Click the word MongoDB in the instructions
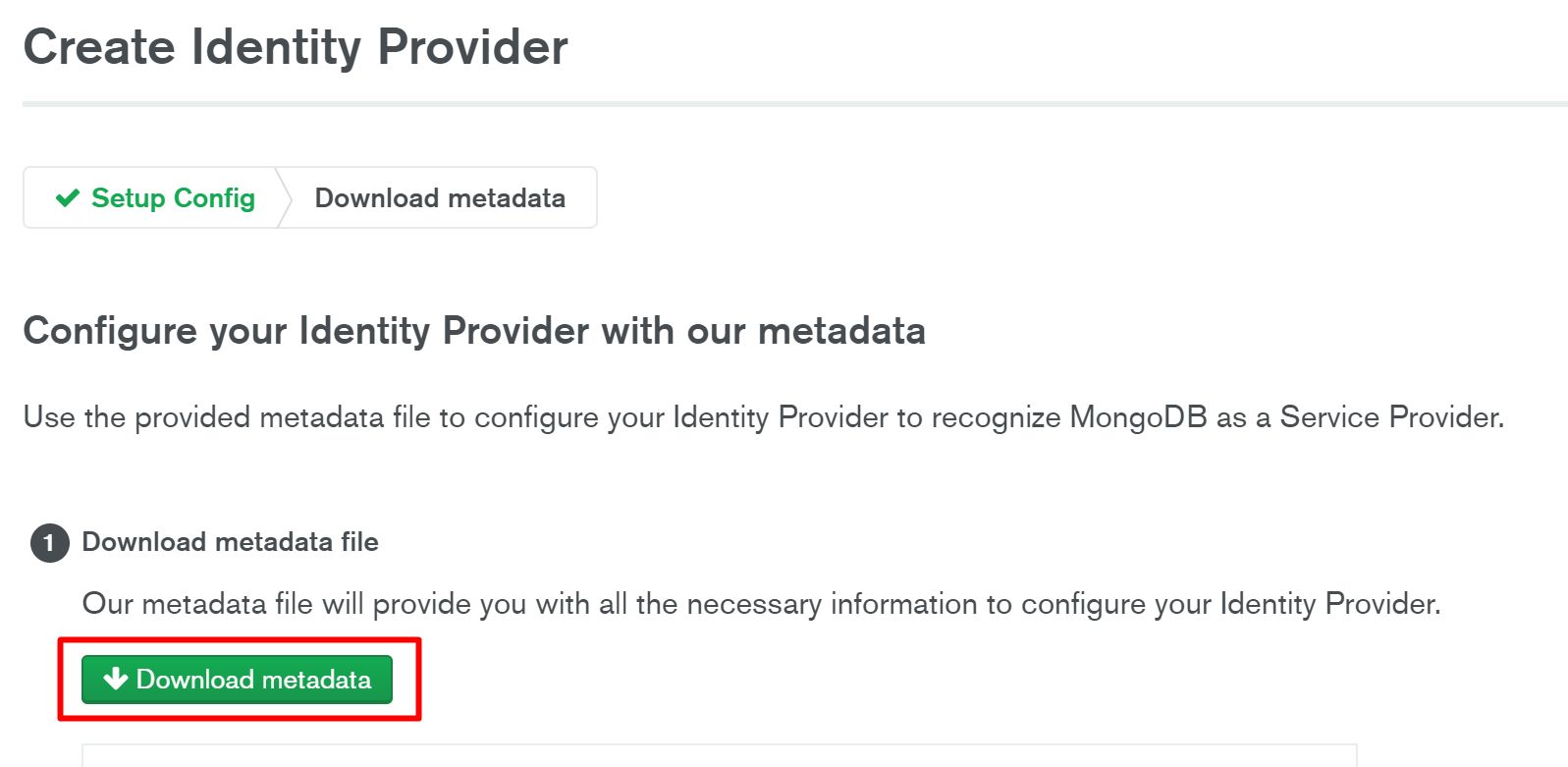The width and height of the screenshot is (1568, 767). pos(1138,417)
